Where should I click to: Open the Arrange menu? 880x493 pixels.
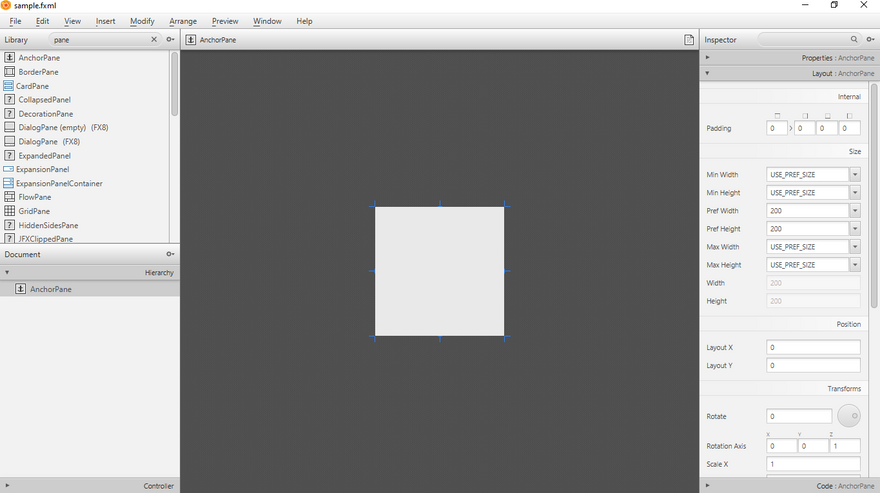pos(183,21)
